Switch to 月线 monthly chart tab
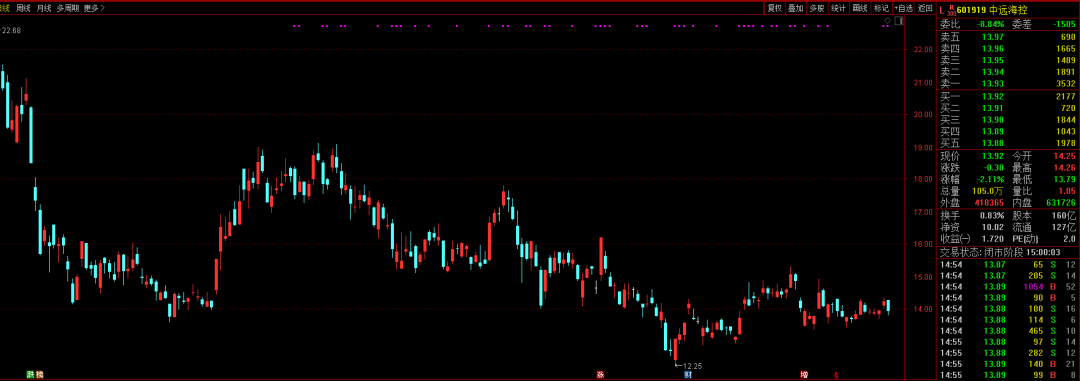Viewport: 1080px width, 381px height. (x=43, y=8)
